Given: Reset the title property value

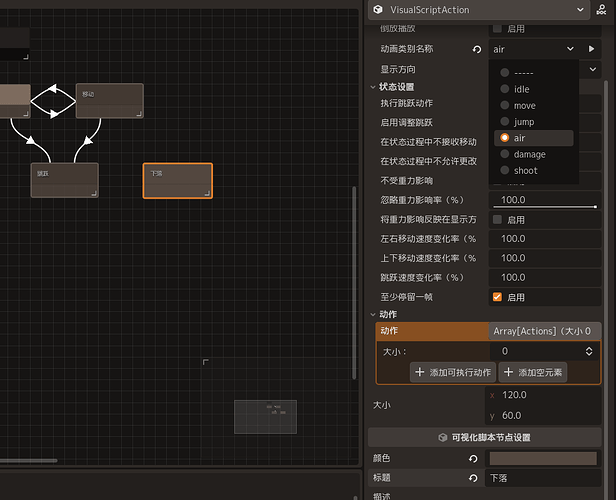Looking at the screenshot, I should pos(473,478).
